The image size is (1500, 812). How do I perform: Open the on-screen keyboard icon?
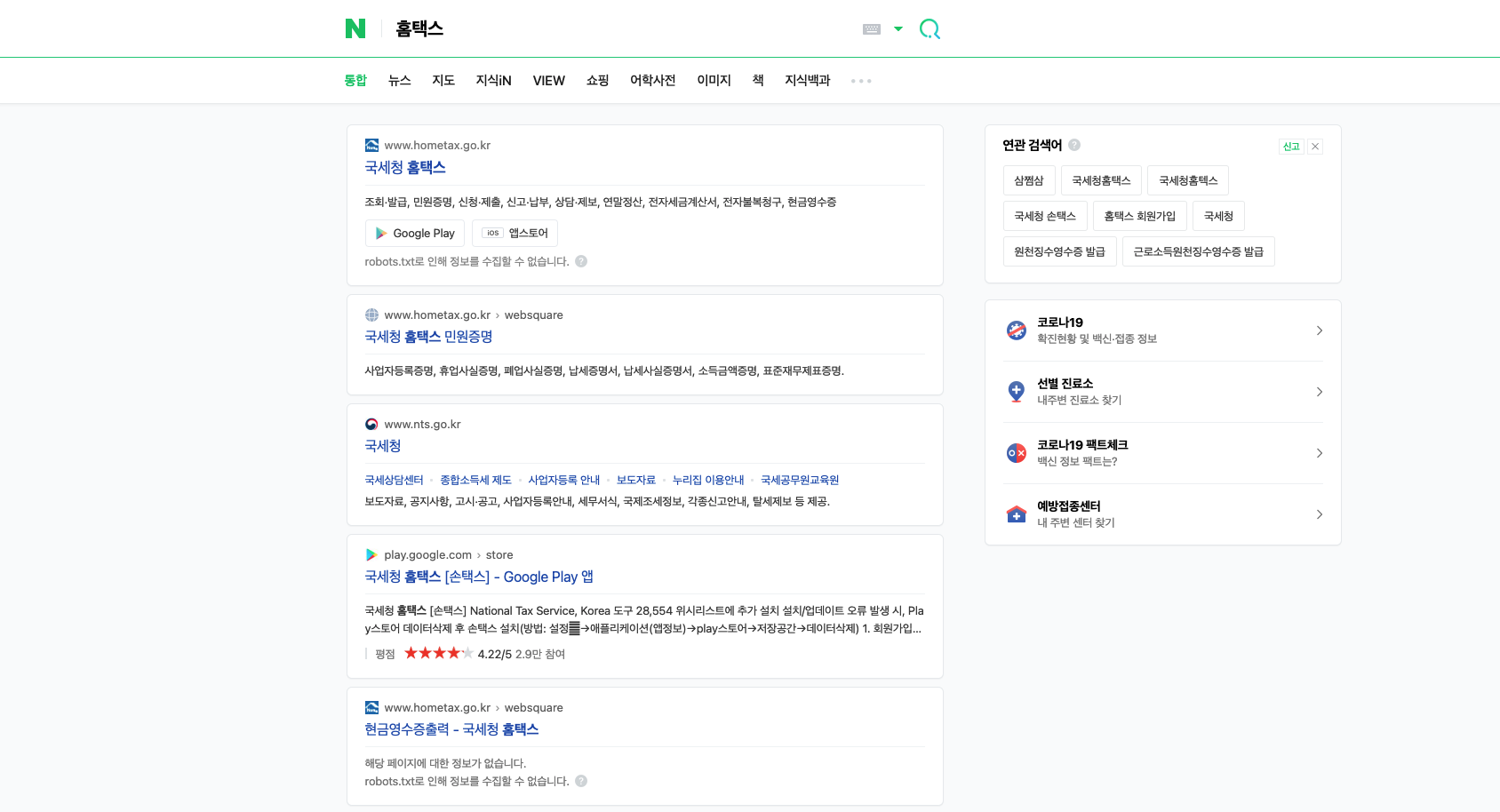coord(872,29)
